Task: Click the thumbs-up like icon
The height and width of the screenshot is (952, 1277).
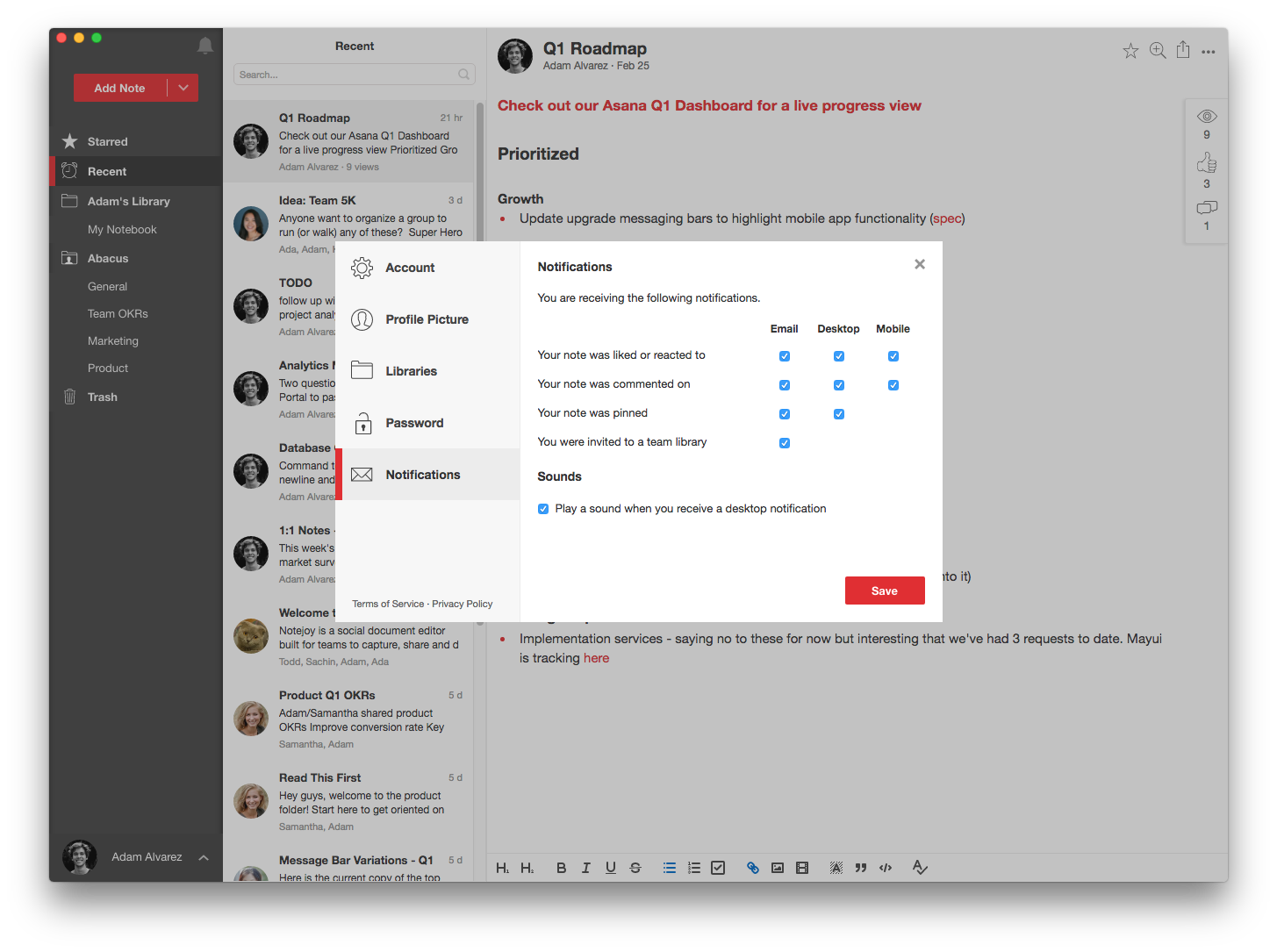Action: click(1207, 164)
